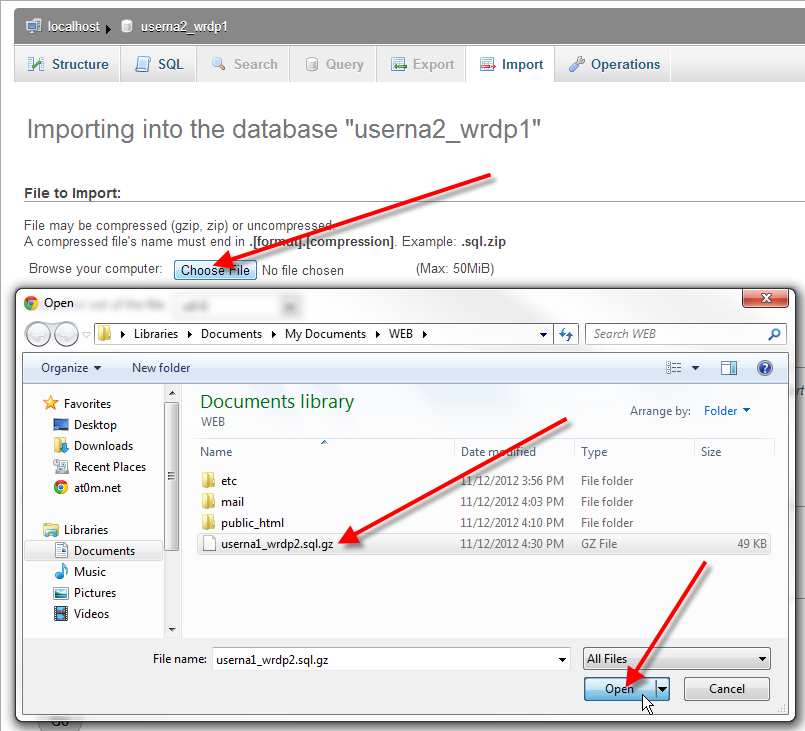The width and height of the screenshot is (805, 731).
Task: Open the Organize menu
Action: coord(71,368)
